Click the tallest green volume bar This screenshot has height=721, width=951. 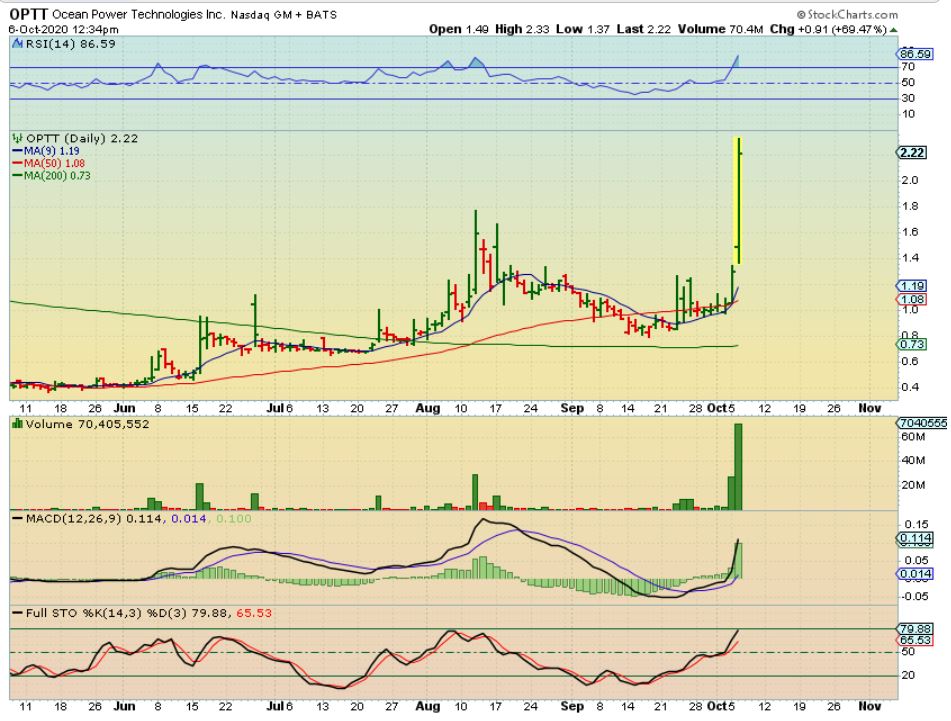739,467
